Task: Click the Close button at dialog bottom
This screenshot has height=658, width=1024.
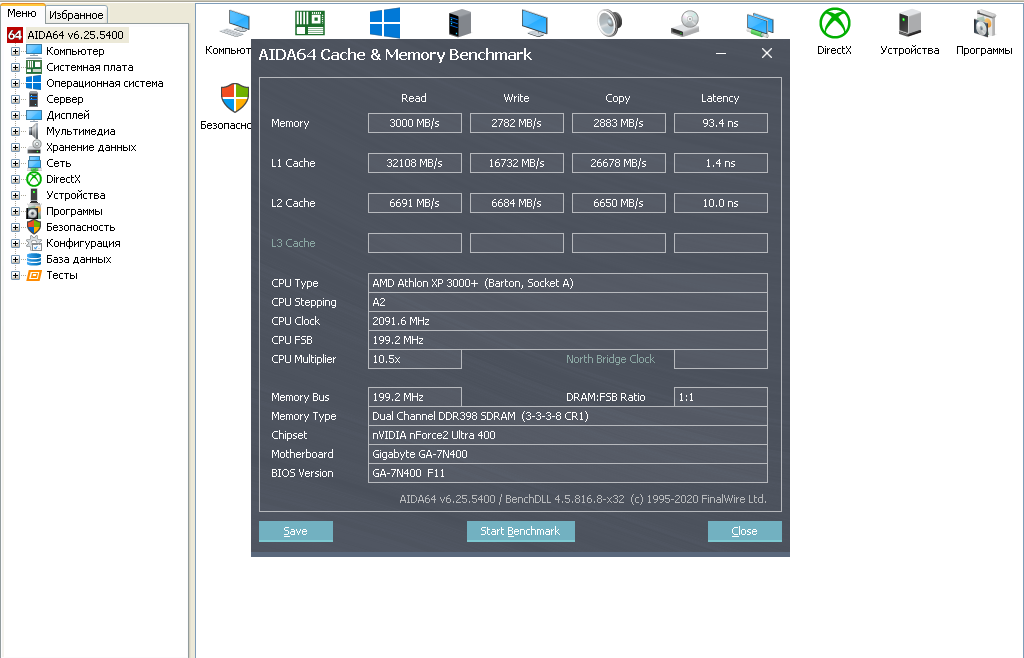Action: point(744,531)
